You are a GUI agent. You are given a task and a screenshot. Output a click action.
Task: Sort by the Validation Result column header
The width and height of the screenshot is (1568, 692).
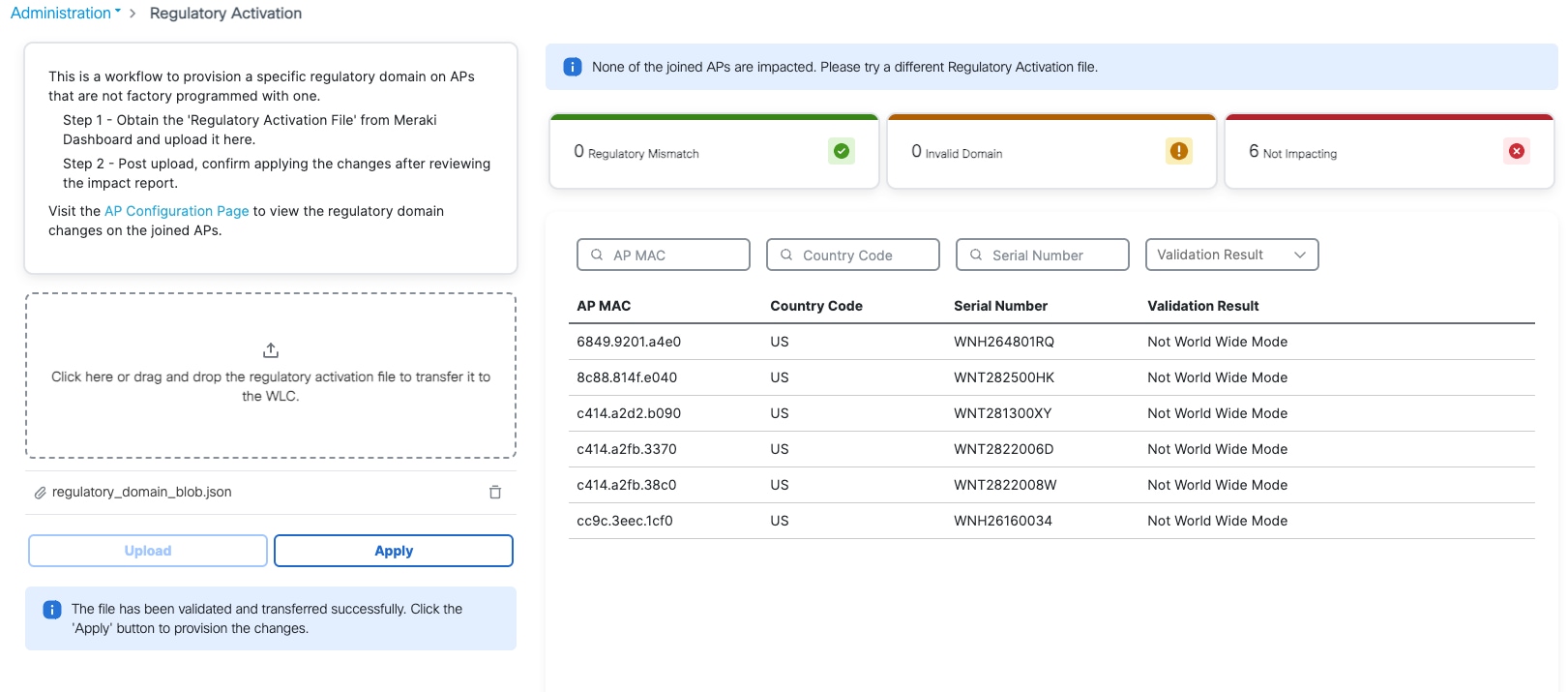pos(1203,306)
